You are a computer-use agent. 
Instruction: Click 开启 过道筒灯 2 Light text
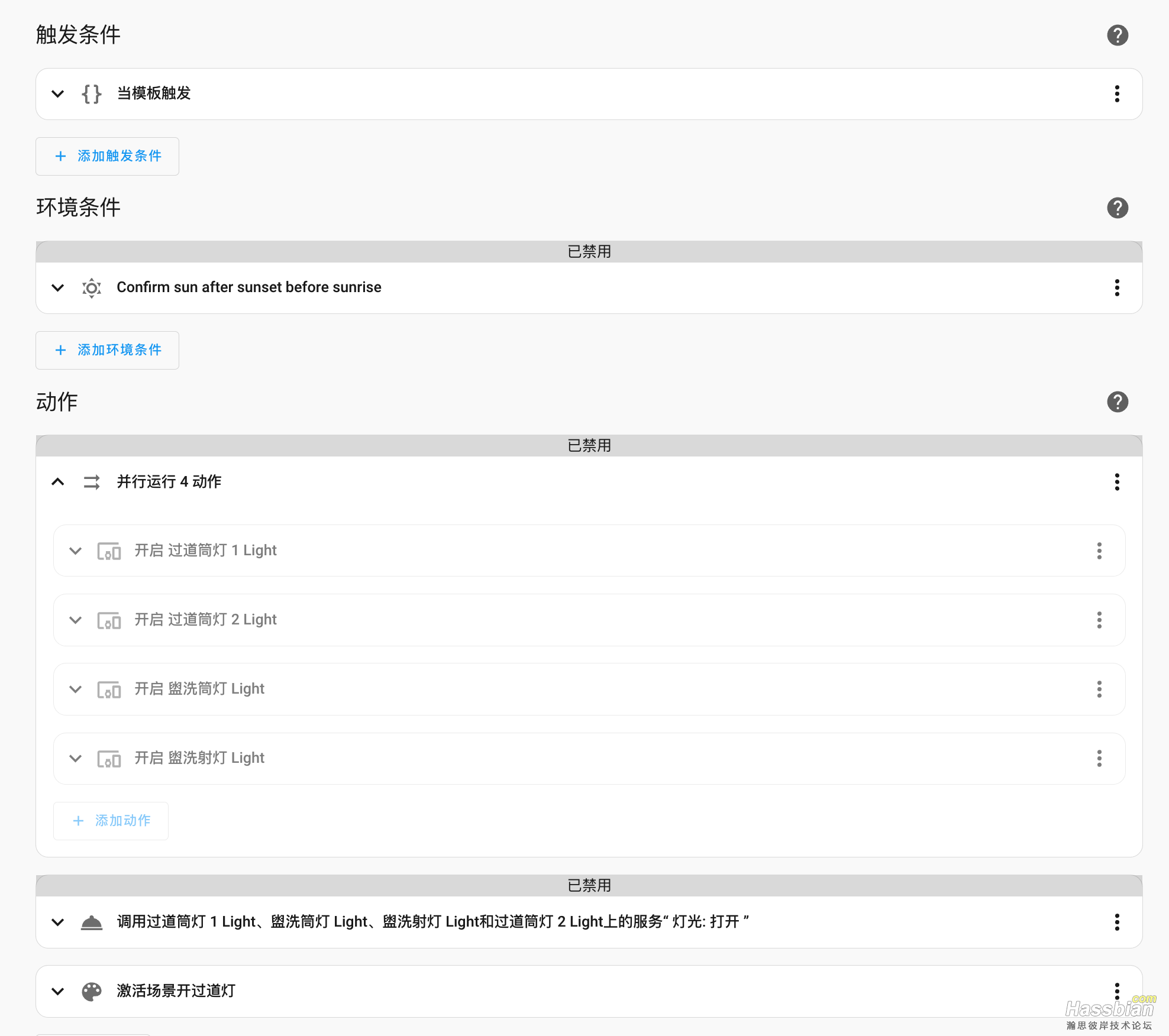[205, 620]
